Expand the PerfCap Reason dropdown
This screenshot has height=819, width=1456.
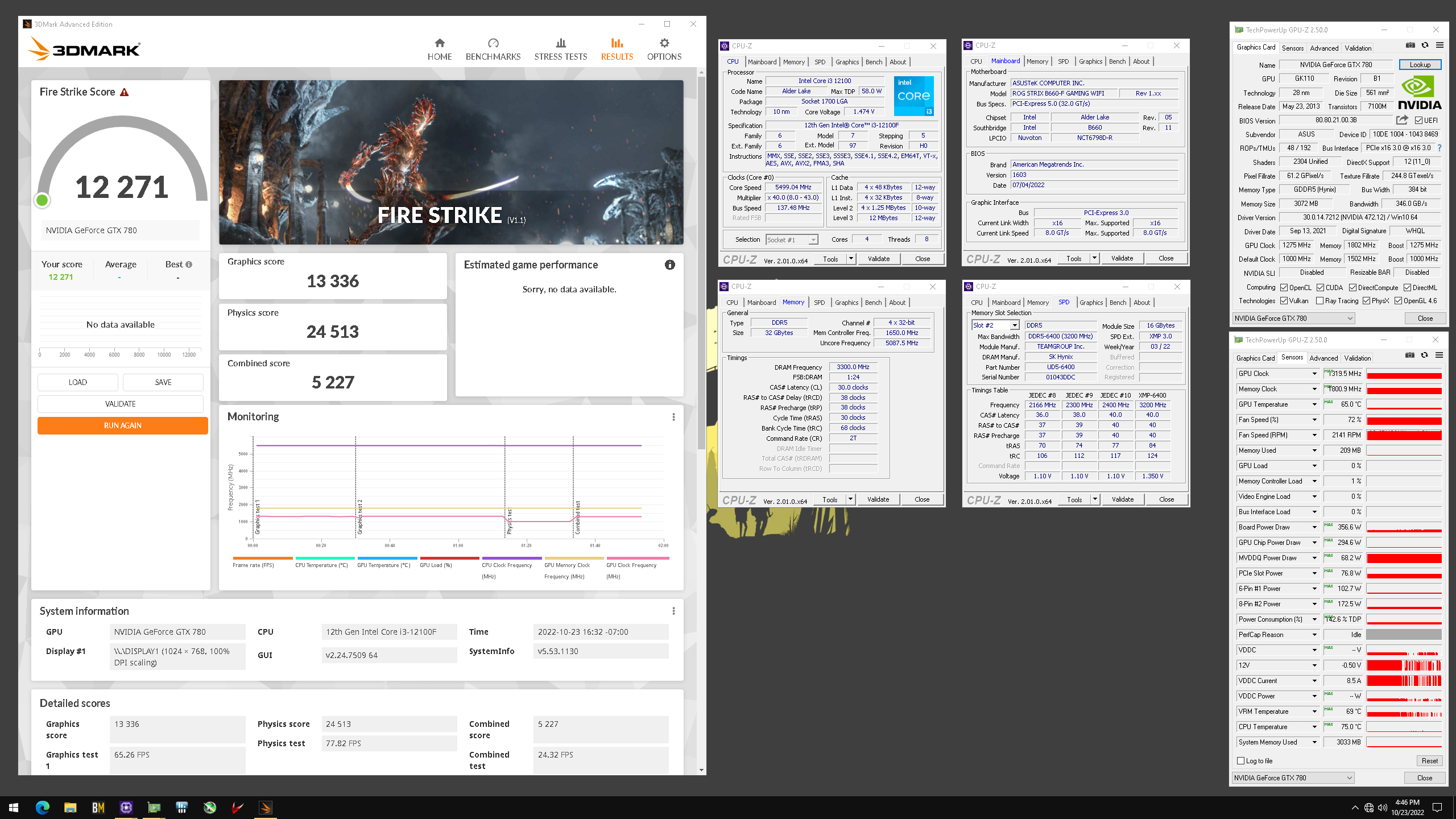click(x=1314, y=635)
